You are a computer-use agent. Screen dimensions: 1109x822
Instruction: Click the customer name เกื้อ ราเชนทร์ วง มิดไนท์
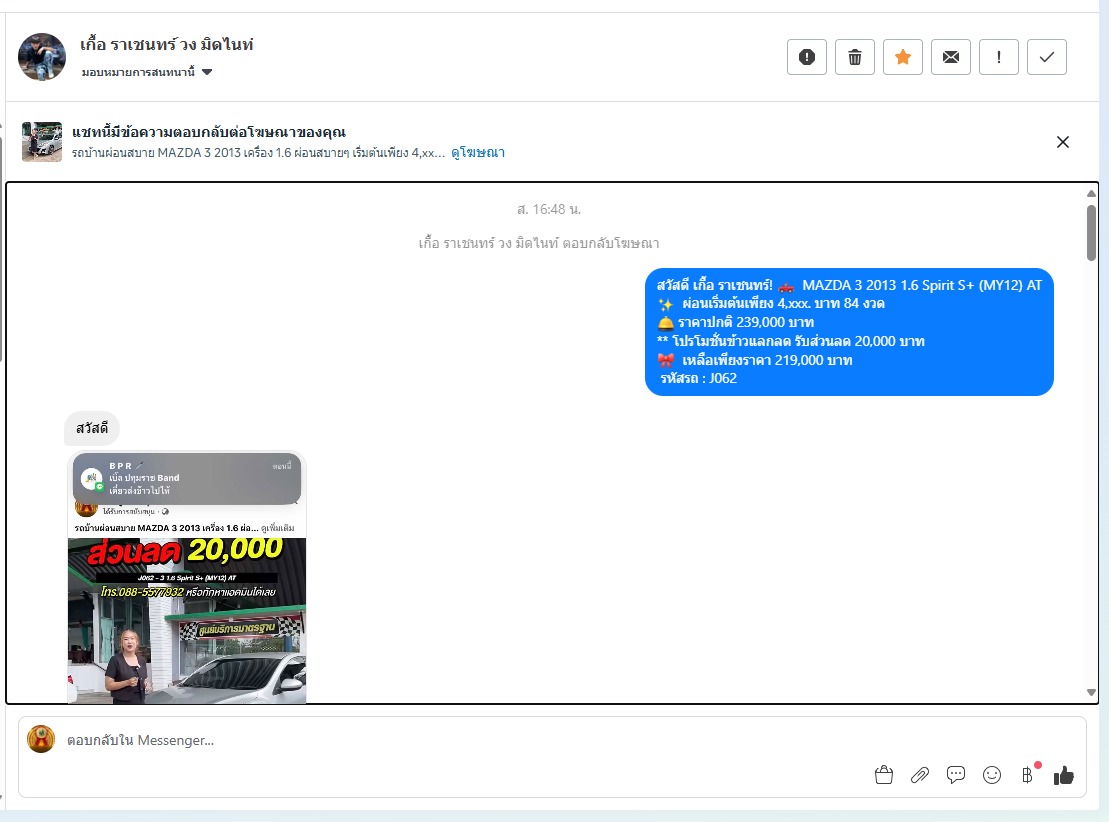167,45
